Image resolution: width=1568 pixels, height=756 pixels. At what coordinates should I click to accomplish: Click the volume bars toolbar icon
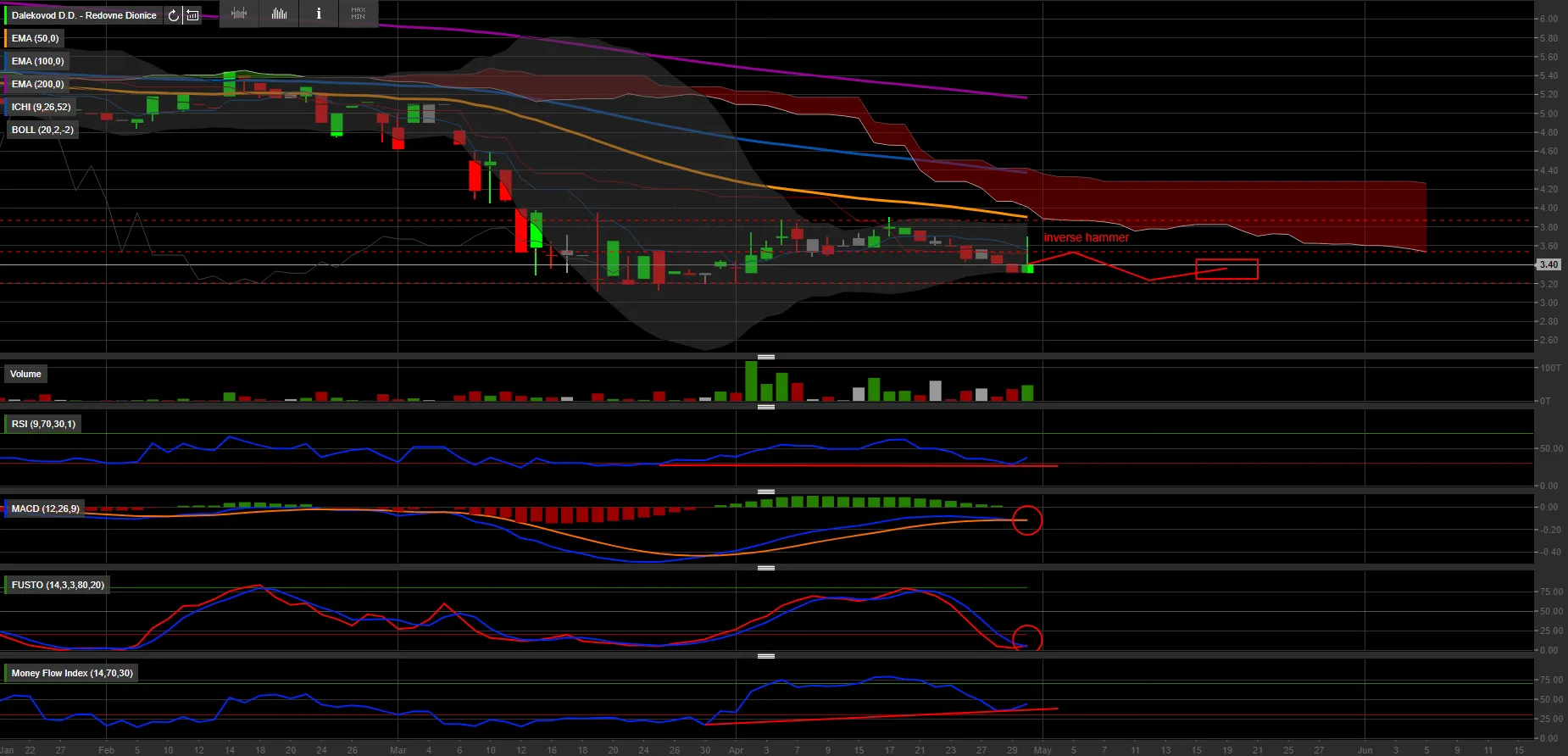pos(279,14)
